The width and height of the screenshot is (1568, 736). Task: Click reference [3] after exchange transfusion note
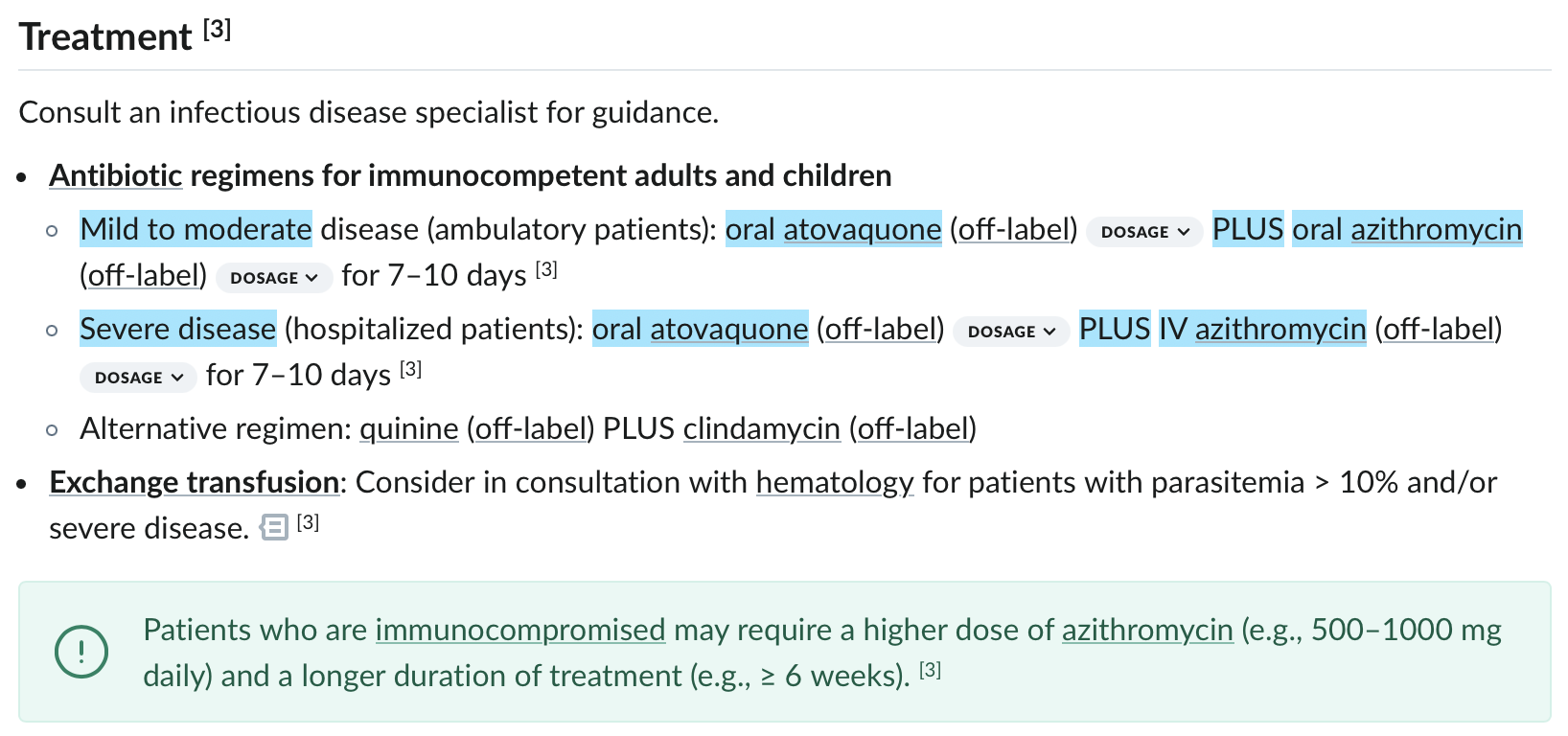pos(308,522)
